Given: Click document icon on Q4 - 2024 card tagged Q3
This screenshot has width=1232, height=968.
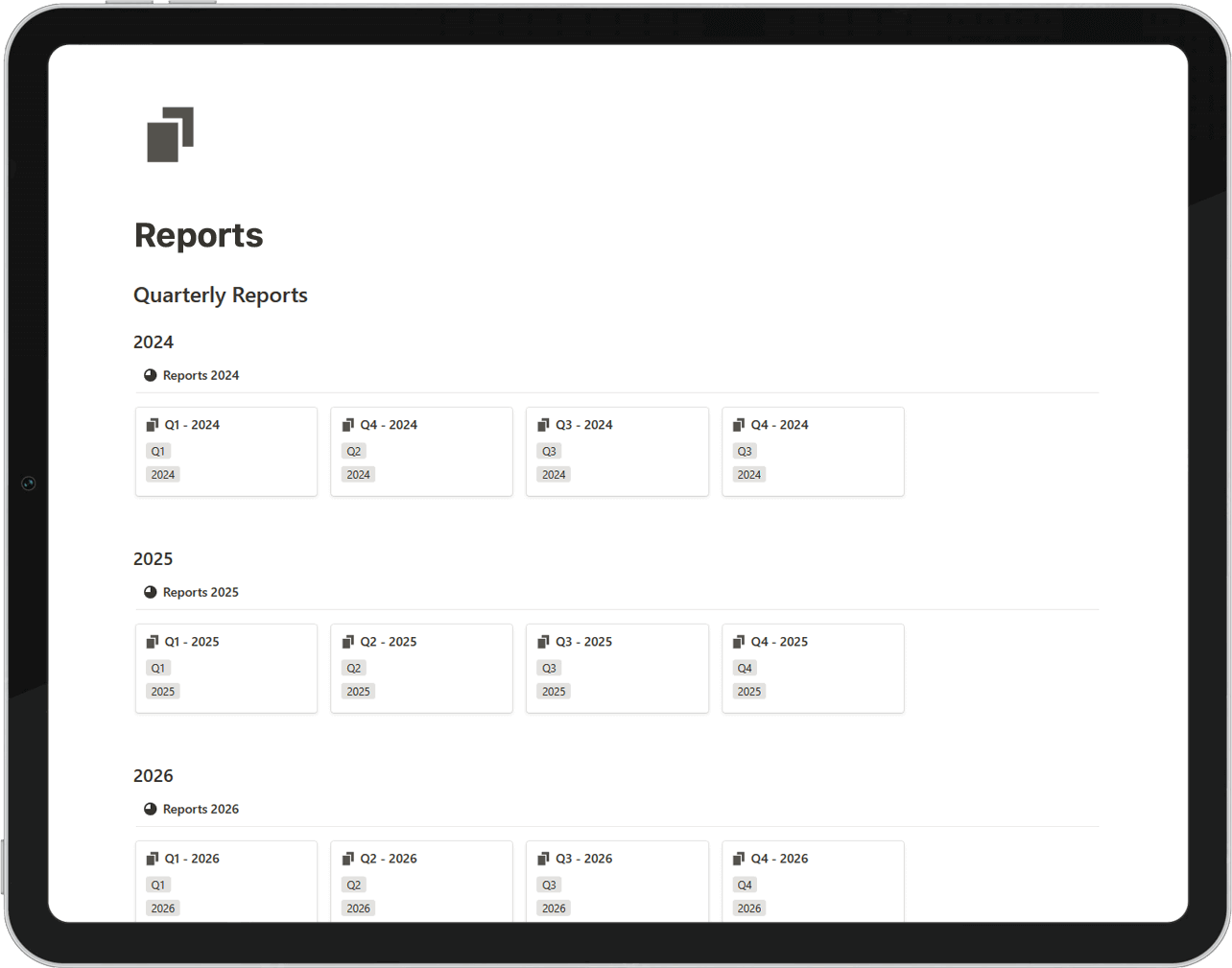Looking at the screenshot, I should 739,425.
